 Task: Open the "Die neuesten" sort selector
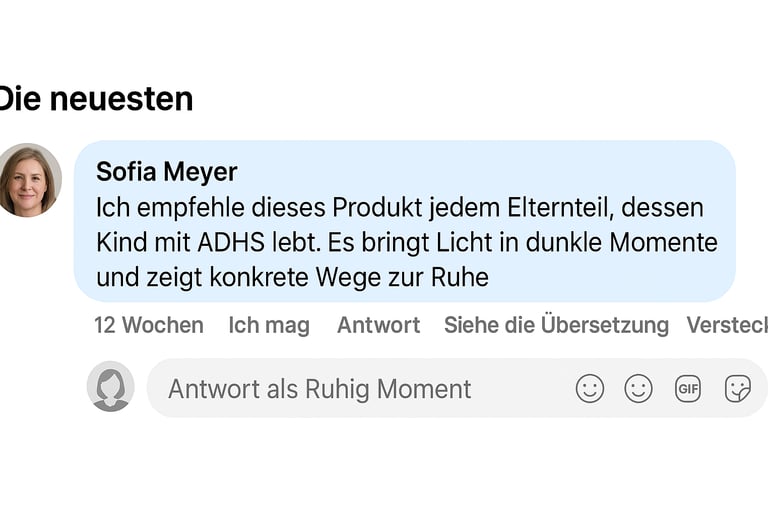pos(95,99)
